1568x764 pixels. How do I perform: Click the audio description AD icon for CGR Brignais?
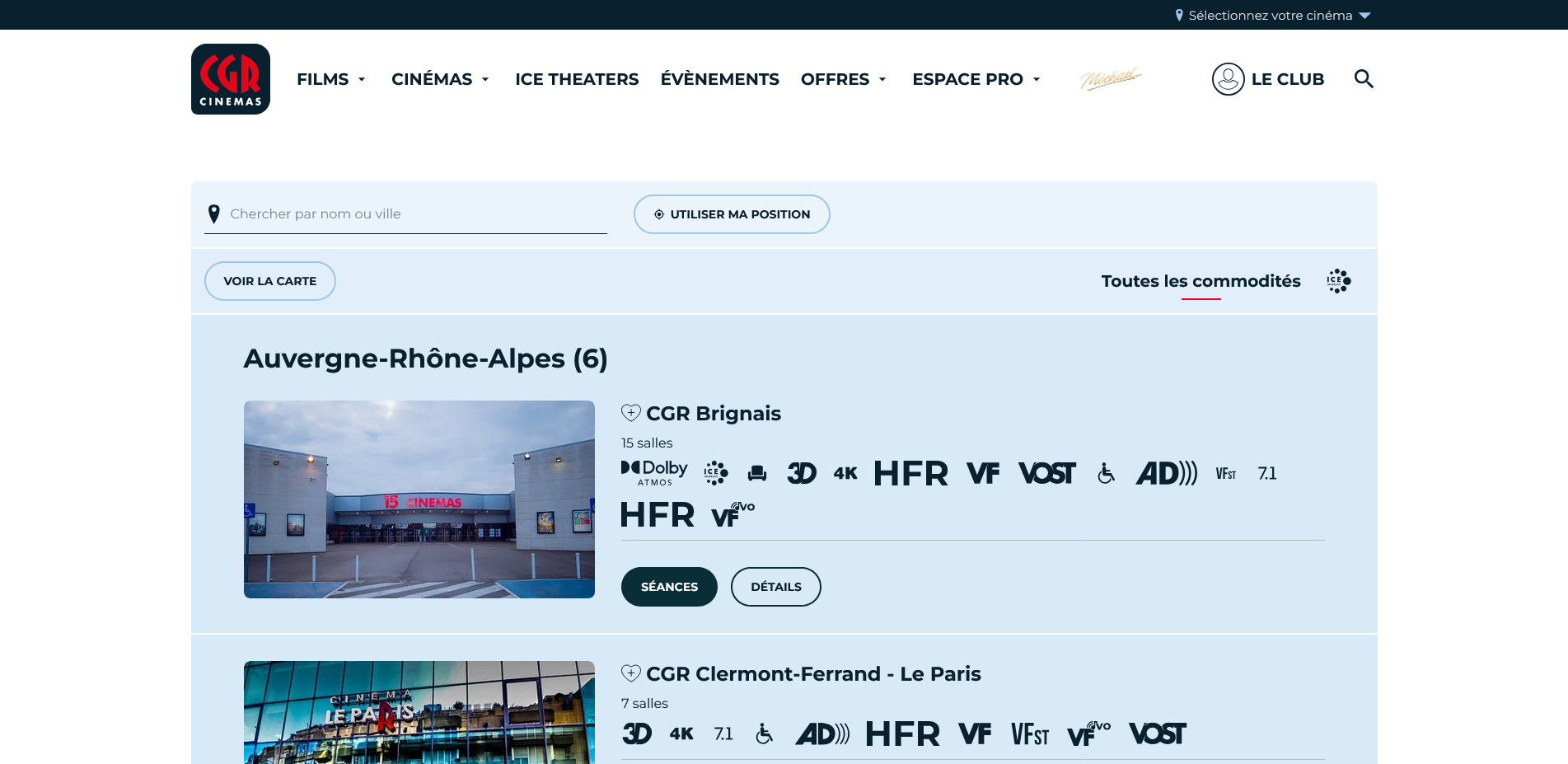(1167, 473)
